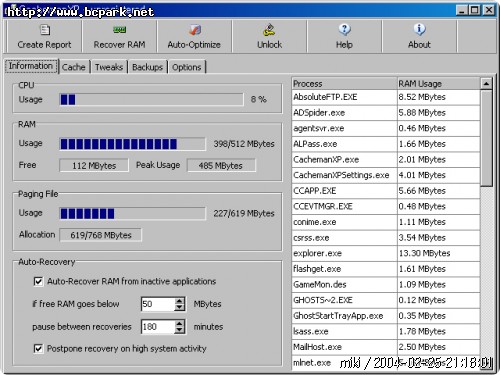The image size is (500, 375).
Task: Select the flashget.exe process row
Action: [386, 269]
